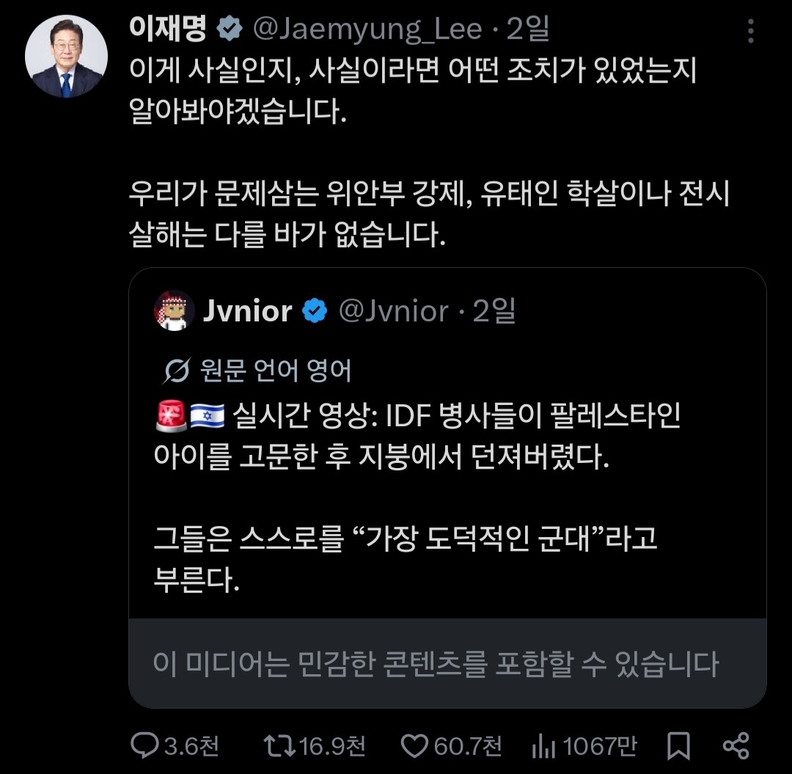Click the main tweet's 2일 timestamp
The image size is (792, 774).
[528, 31]
